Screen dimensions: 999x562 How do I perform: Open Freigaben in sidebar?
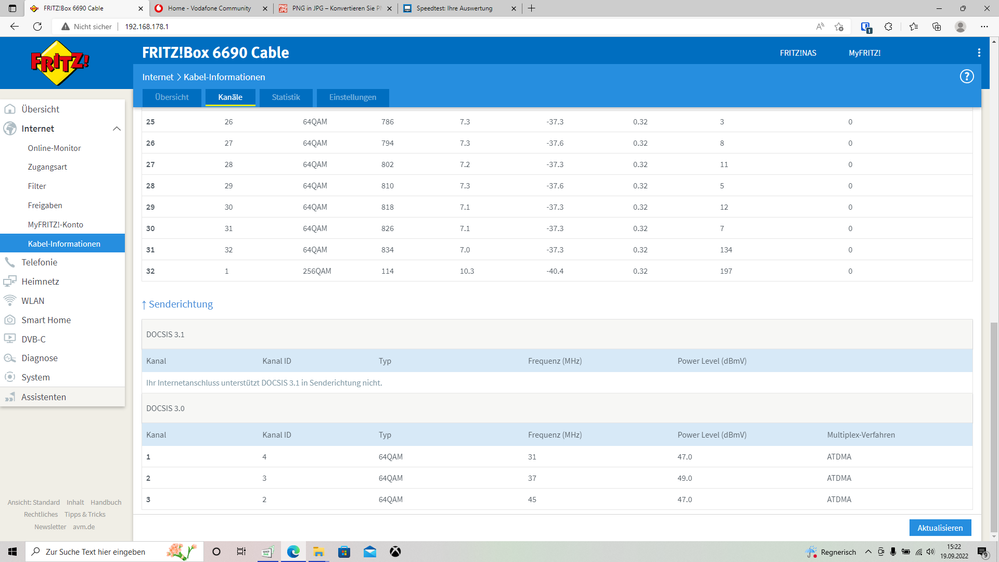(45, 205)
